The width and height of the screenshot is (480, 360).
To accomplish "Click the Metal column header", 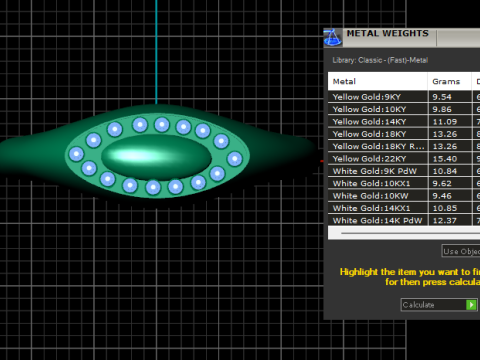I will pos(378,81).
